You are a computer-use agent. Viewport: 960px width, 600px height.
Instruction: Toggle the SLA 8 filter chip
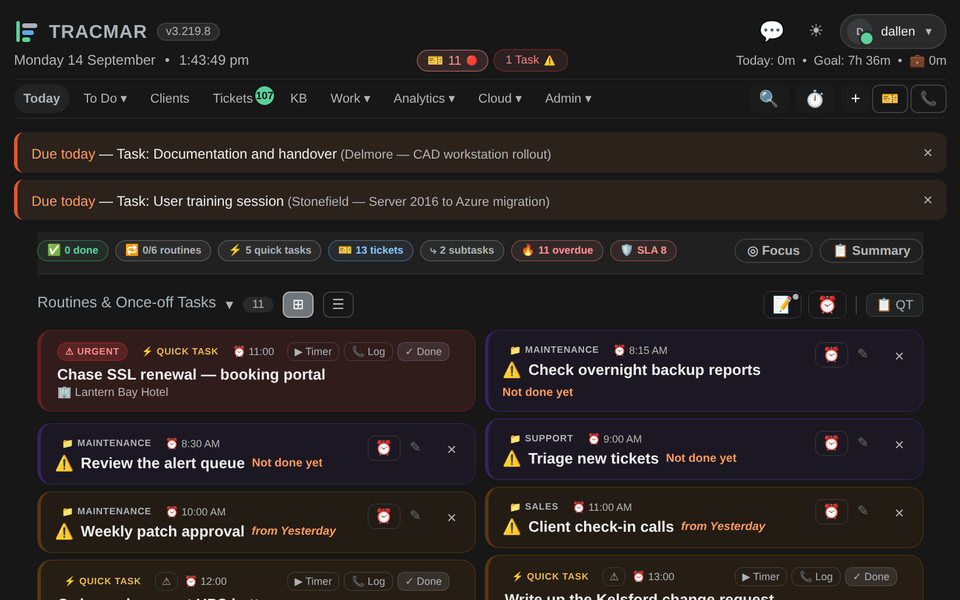[x=643, y=250]
